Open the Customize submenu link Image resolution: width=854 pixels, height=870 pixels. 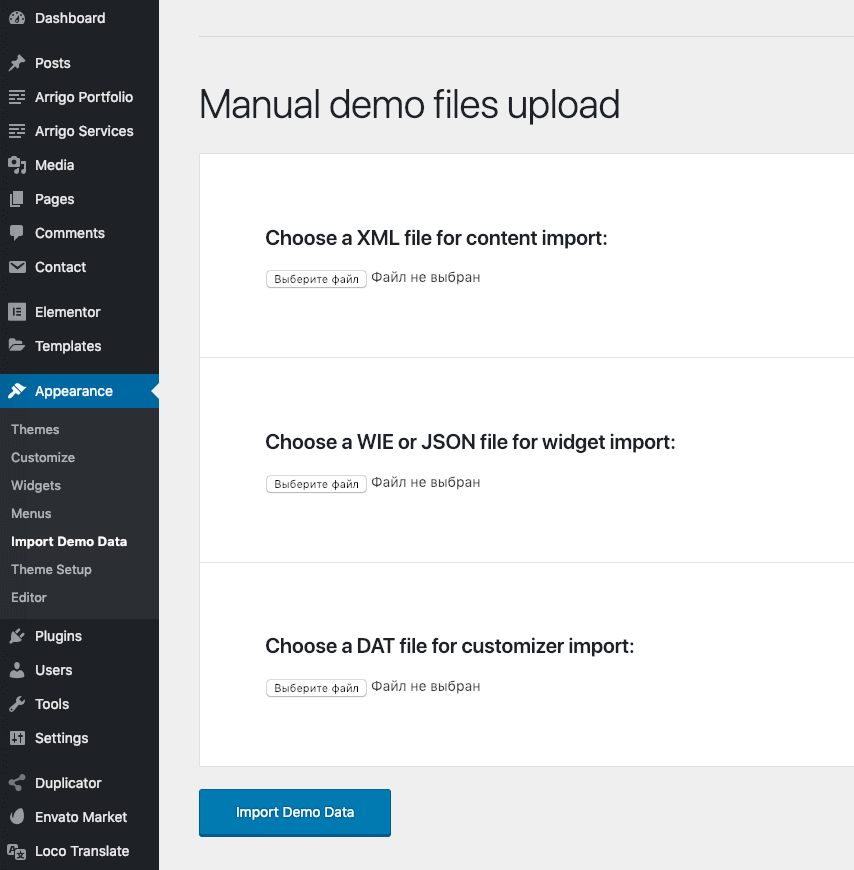point(43,457)
